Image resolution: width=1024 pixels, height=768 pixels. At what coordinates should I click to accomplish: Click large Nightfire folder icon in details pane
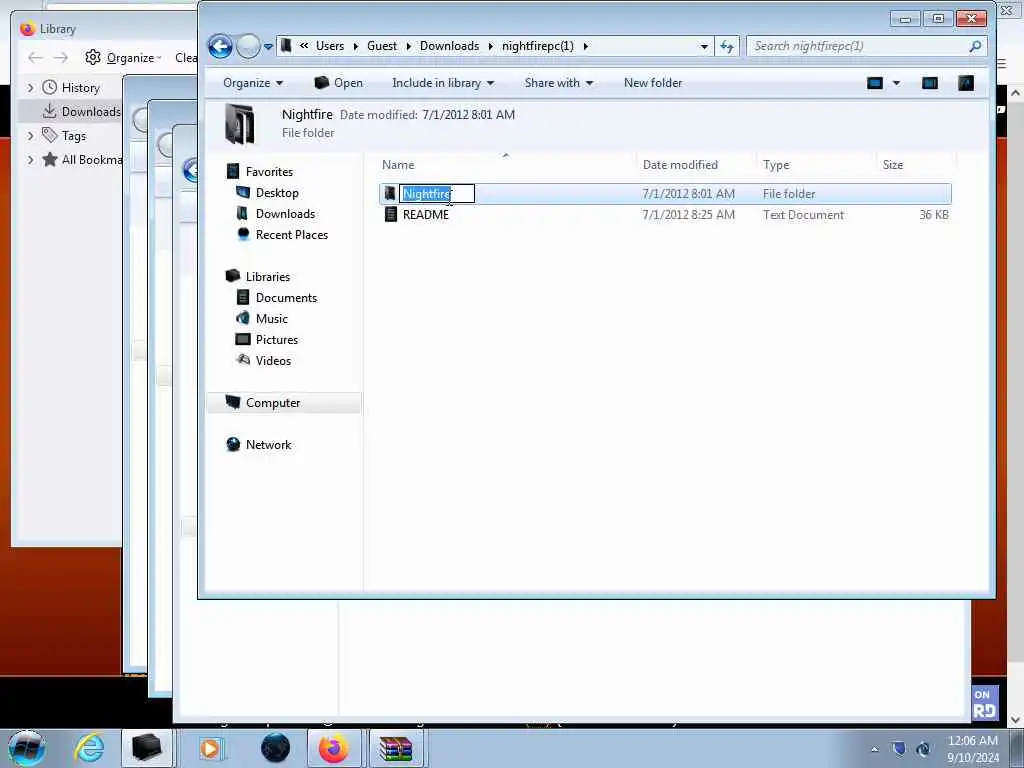(240, 123)
